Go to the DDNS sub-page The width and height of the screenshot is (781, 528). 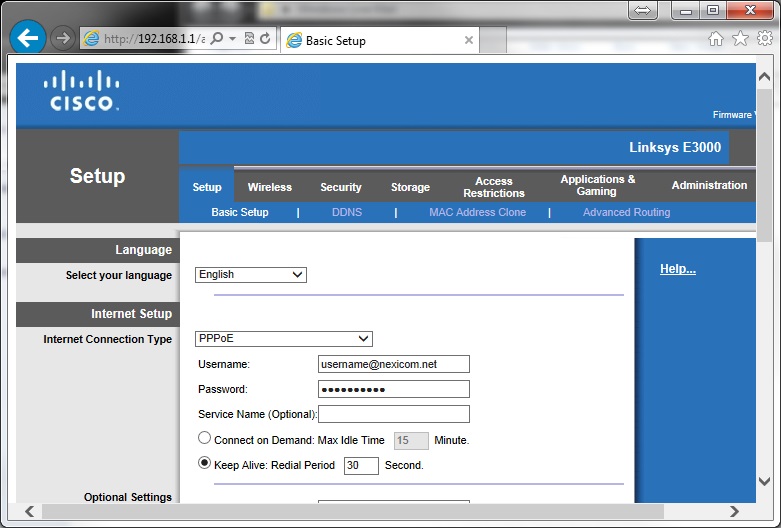tap(347, 212)
